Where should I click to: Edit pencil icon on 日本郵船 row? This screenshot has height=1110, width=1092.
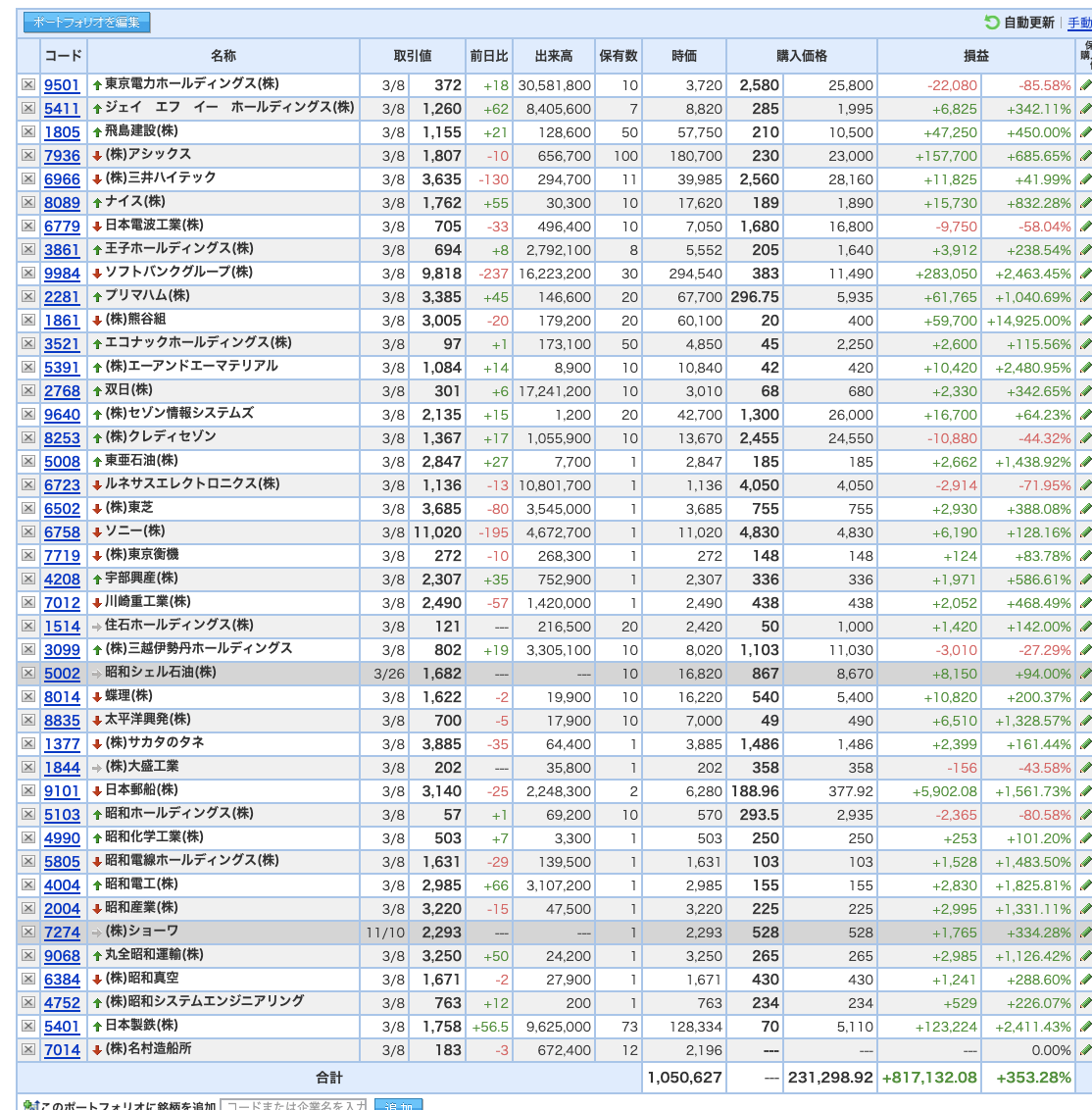[x=1085, y=790]
